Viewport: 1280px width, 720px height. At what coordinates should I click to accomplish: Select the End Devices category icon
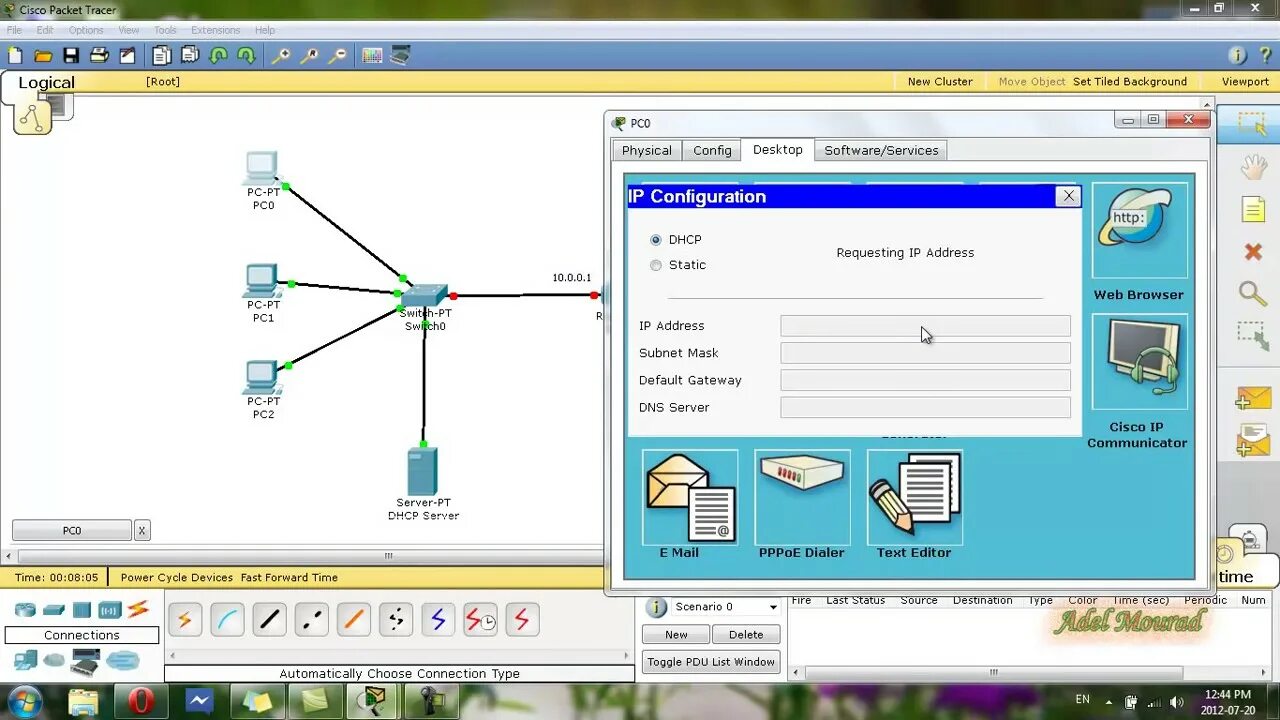tap(25, 660)
